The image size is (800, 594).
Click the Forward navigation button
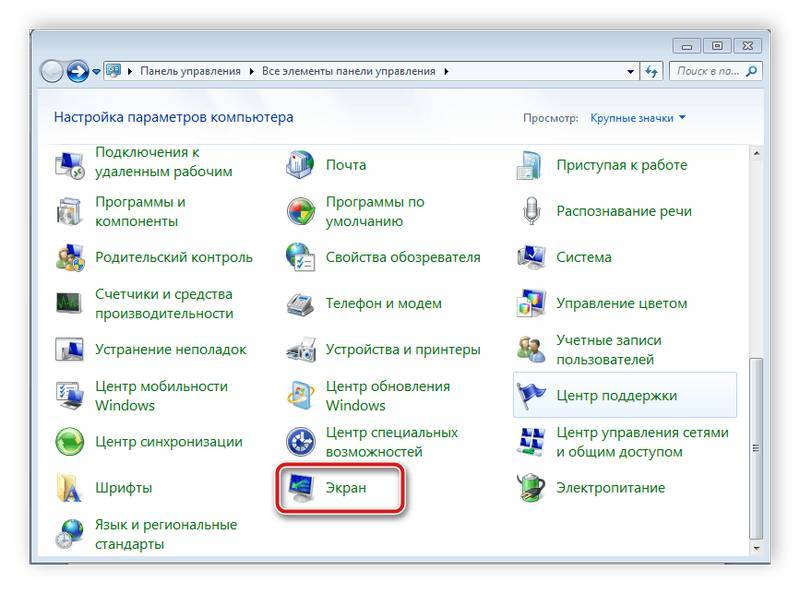(78, 71)
